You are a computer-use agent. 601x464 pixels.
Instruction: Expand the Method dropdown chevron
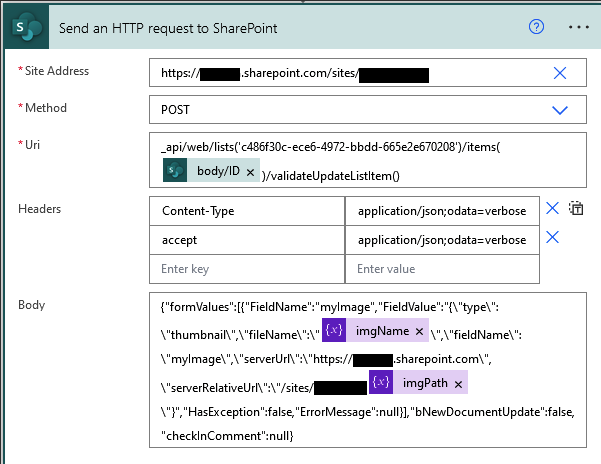point(560,110)
